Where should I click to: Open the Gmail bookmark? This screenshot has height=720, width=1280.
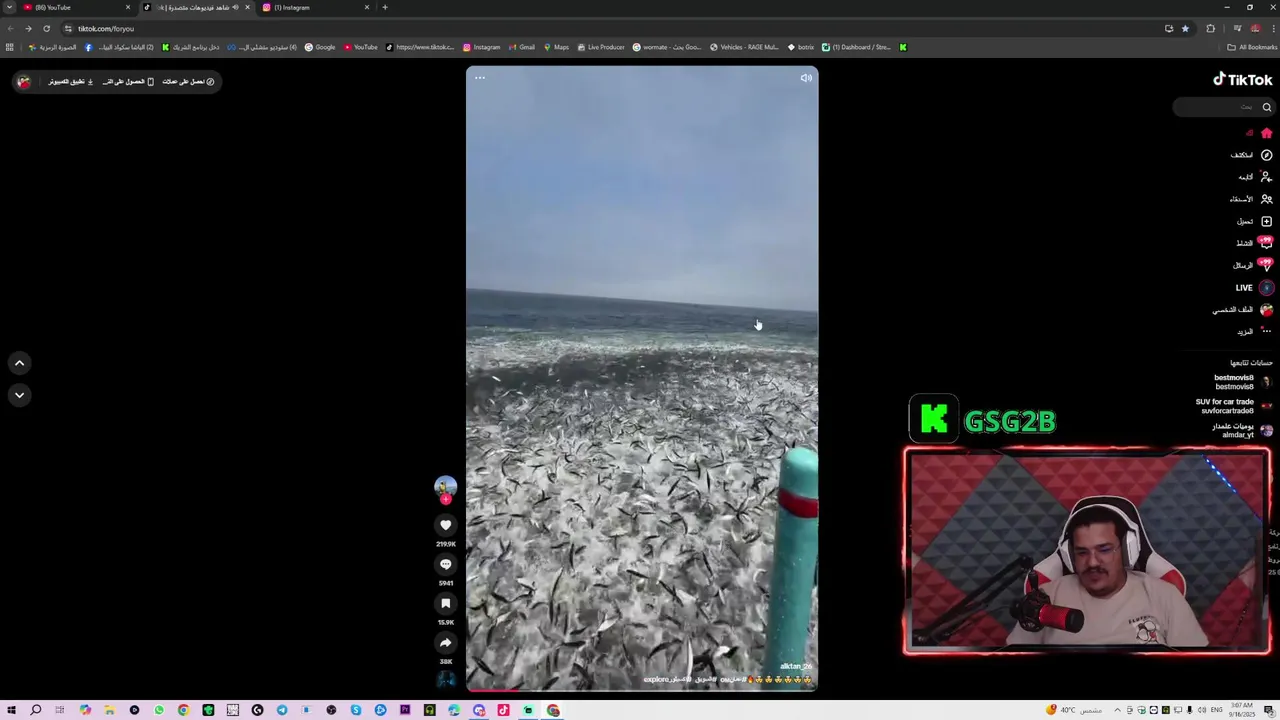point(522,47)
